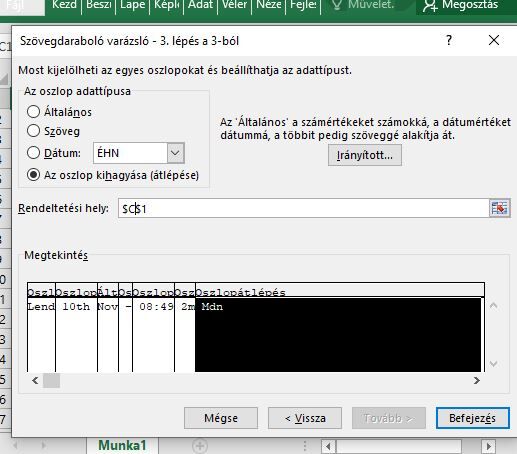Click into the Rendeltetési hely field
The width and height of the screenshot is (517, 454).
pyautogui.click(x=303, y=208)
